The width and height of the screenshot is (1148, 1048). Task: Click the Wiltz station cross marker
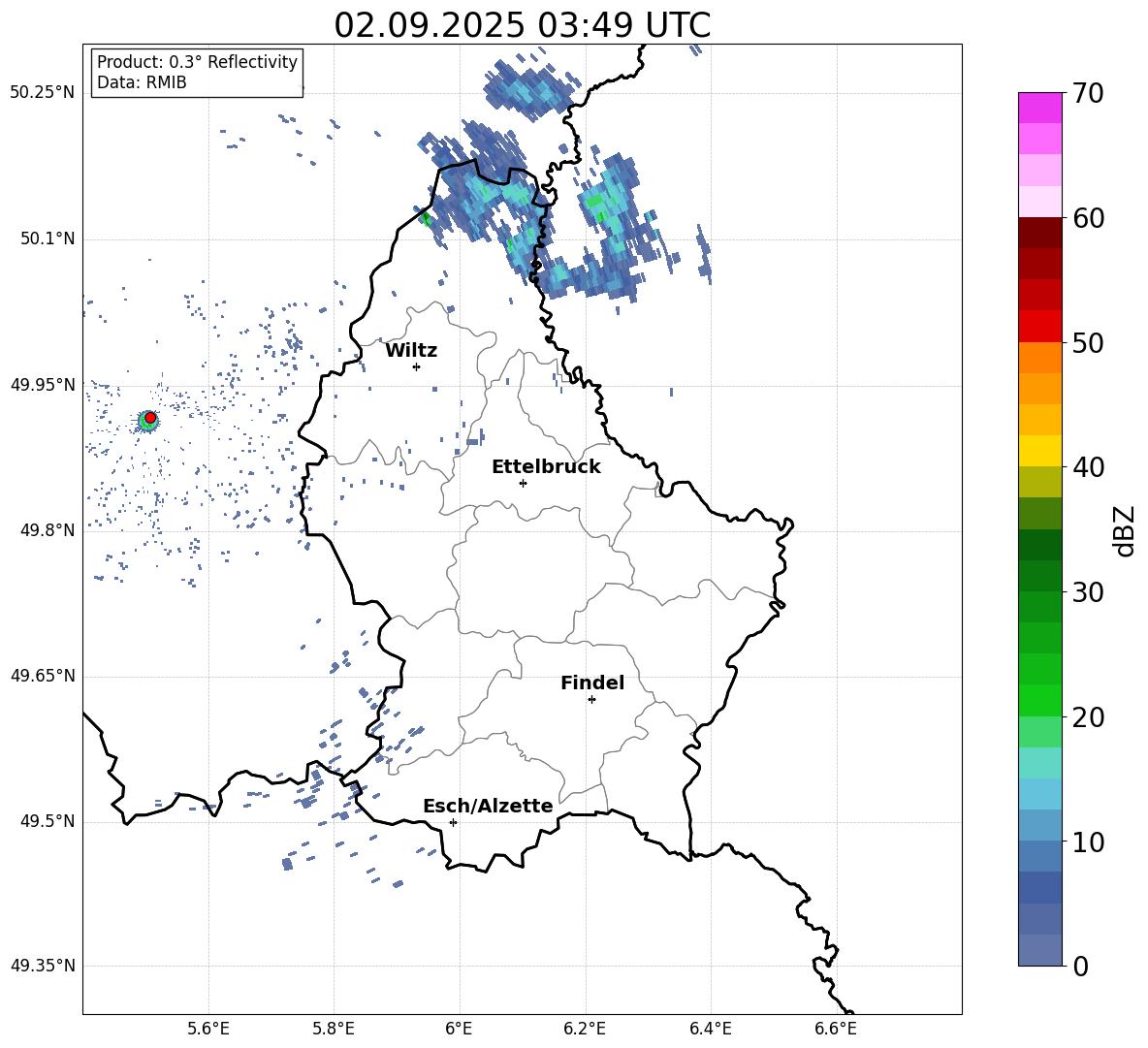coord(417,366)
